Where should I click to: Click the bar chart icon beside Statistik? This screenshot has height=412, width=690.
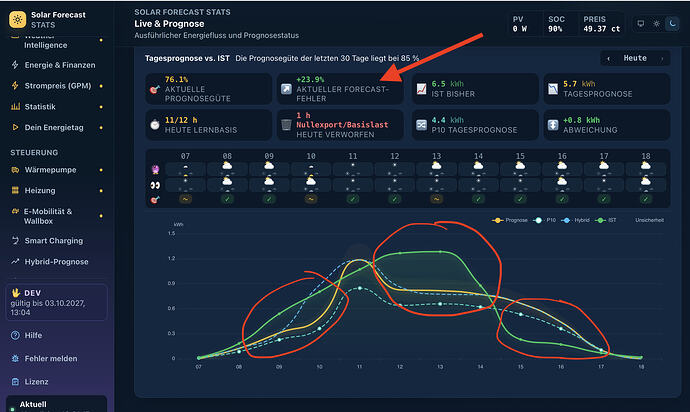click(15, 107)
